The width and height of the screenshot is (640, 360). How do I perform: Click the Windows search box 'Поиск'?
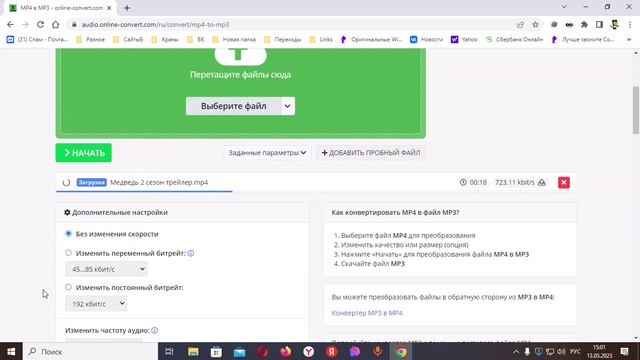click(91, 351)
